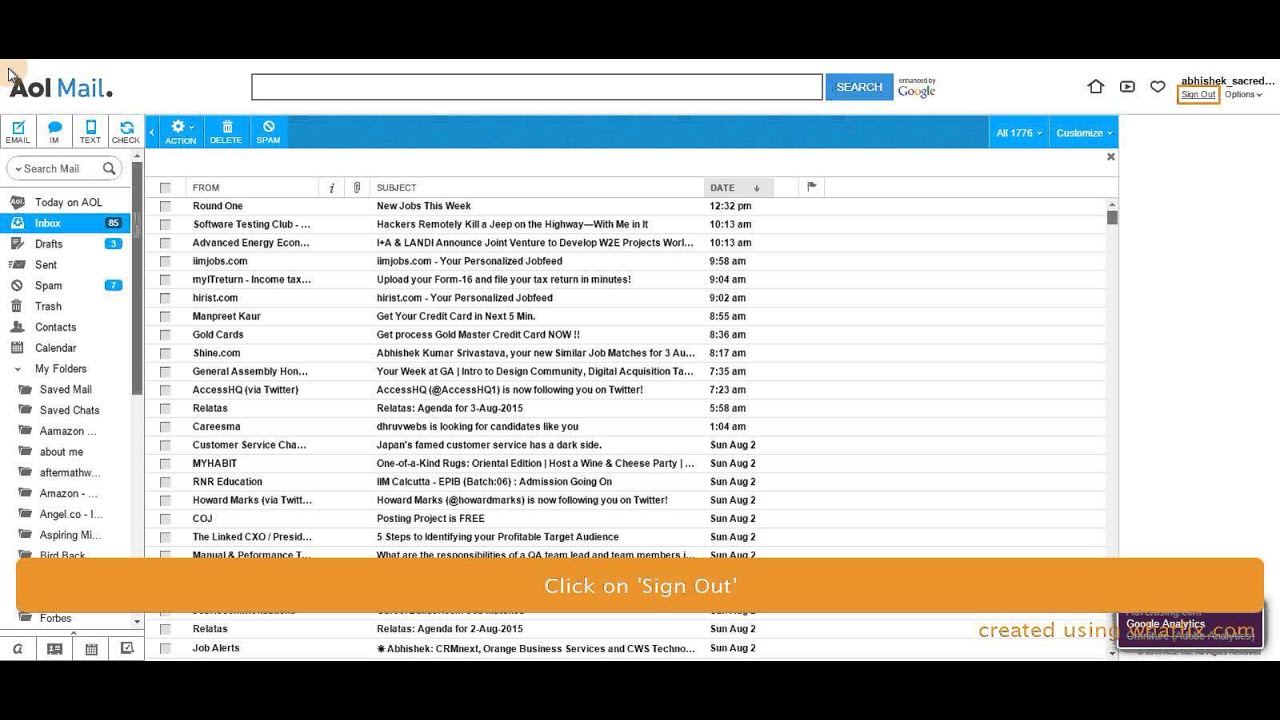Check for new mail with Check icon
The height and width of the screenshot is (720, 1280).
pyautogui.click(x=126, y=130)
